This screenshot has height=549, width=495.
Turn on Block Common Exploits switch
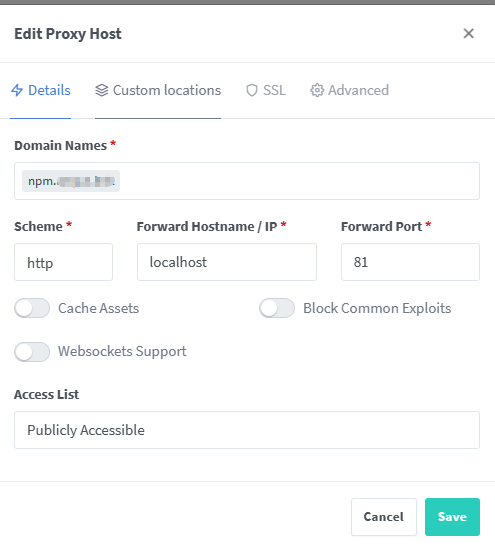coord(277,308)
